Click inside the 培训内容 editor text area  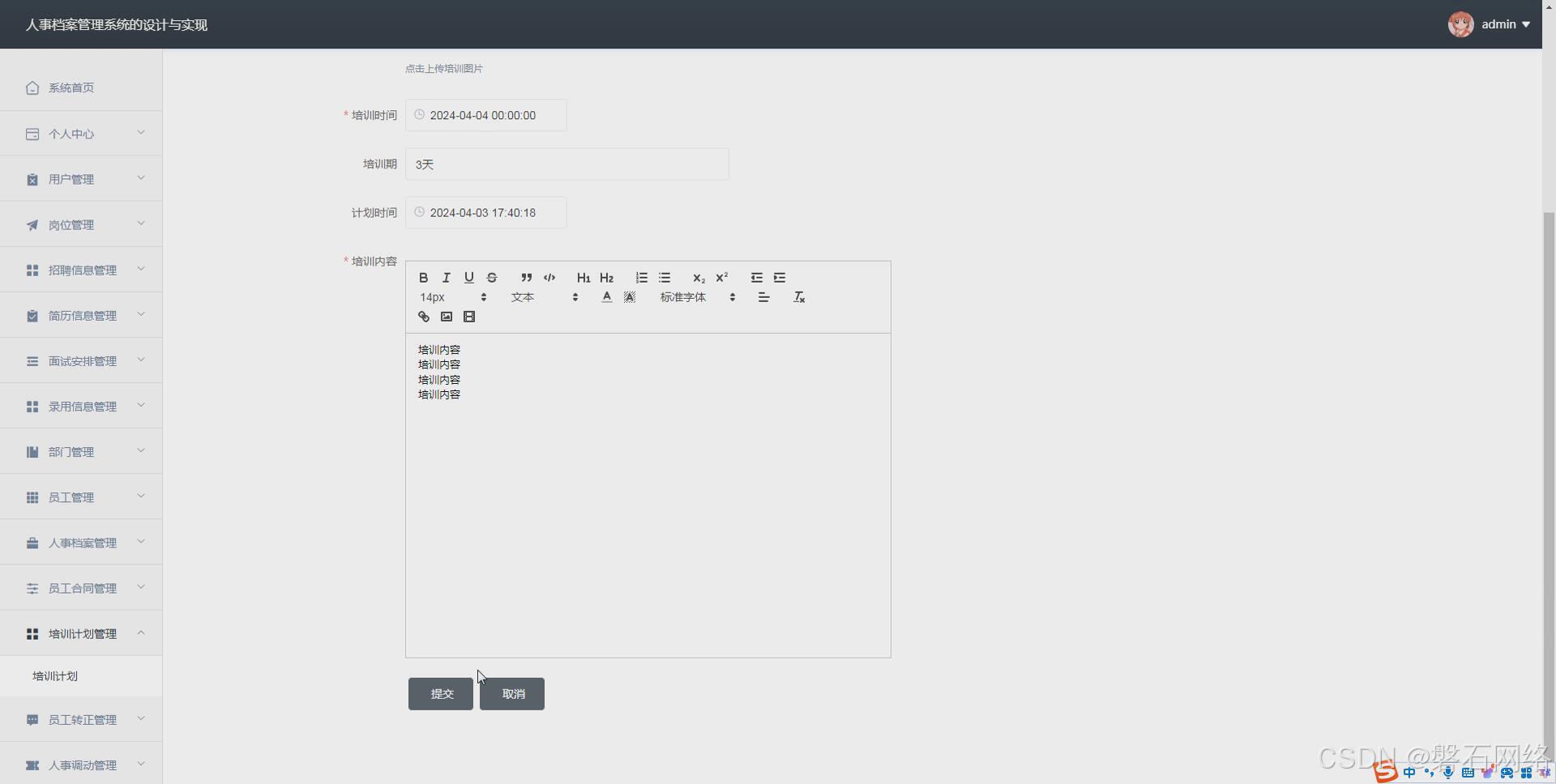click(648, 495)
